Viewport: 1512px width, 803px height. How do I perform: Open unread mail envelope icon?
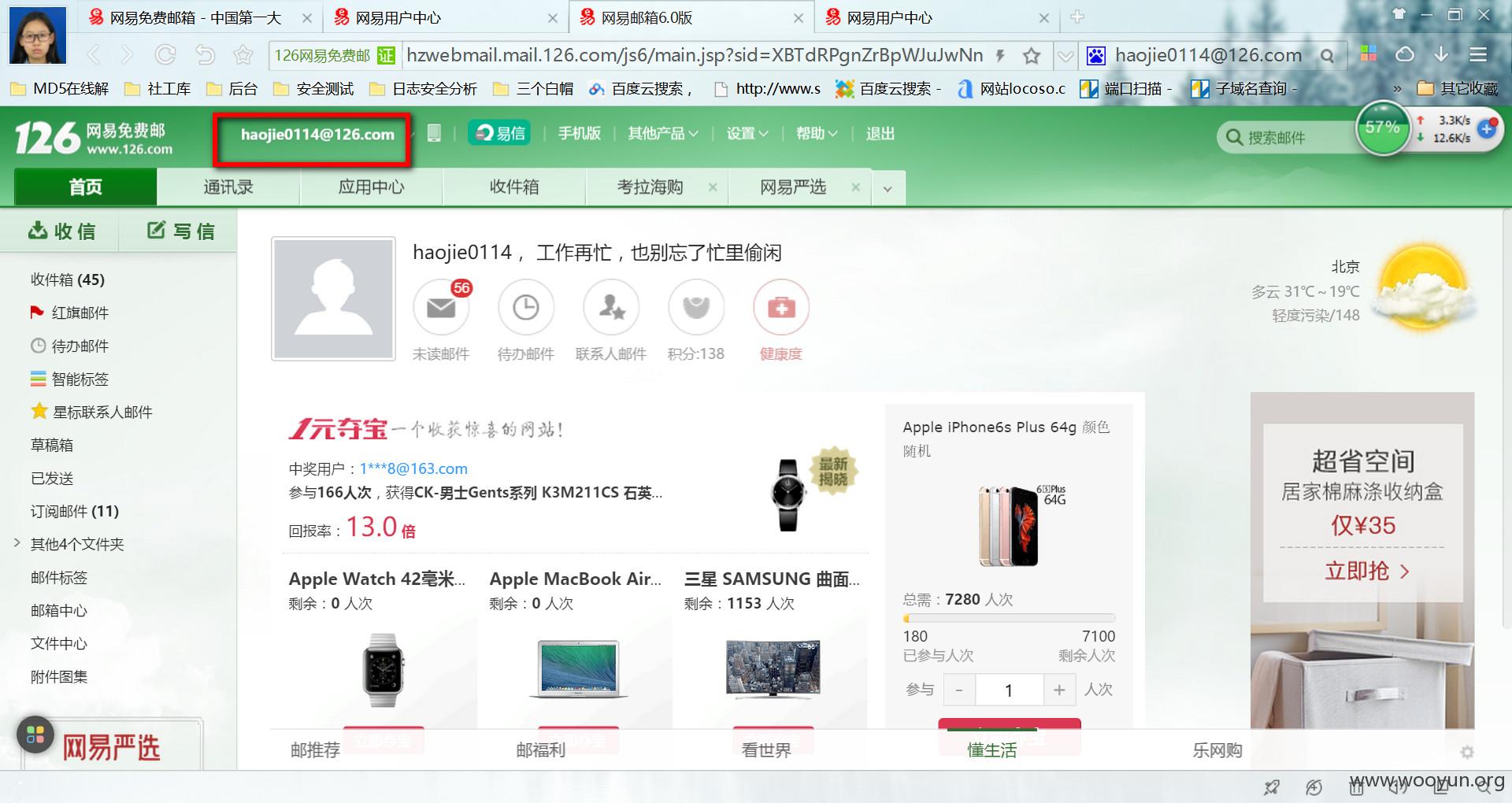[441, 308]
